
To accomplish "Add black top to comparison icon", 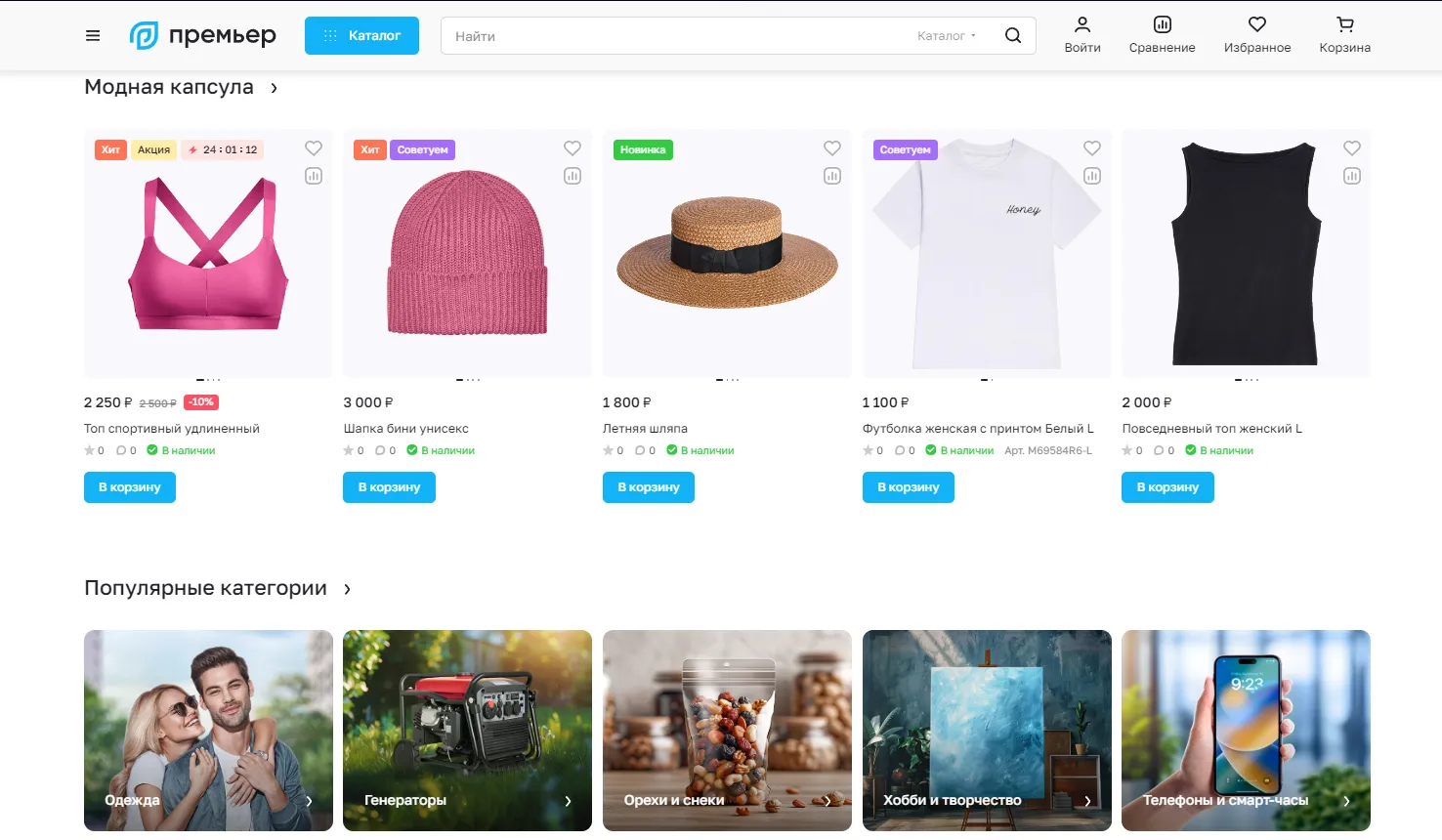I will (1352, 176).
